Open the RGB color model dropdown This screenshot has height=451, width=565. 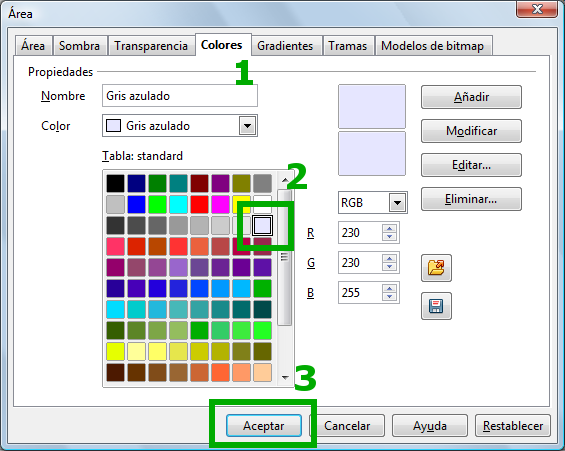[x=397, y=203]
